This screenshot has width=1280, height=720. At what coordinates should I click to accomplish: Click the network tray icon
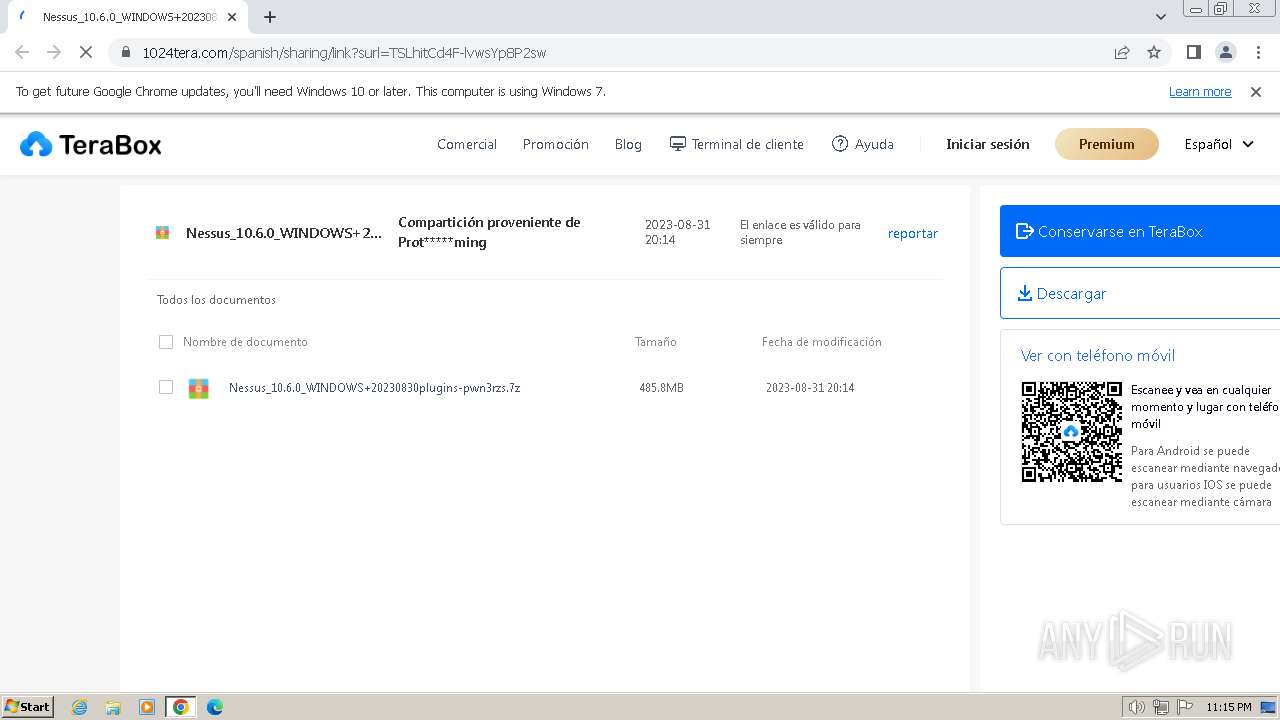click(x=1161, y=707)
